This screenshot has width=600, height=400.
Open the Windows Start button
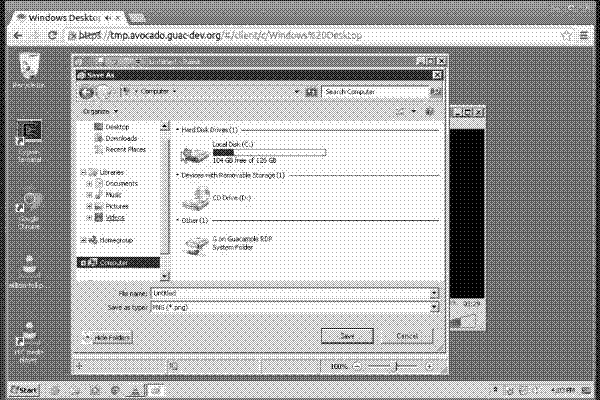tap(24, 390)
